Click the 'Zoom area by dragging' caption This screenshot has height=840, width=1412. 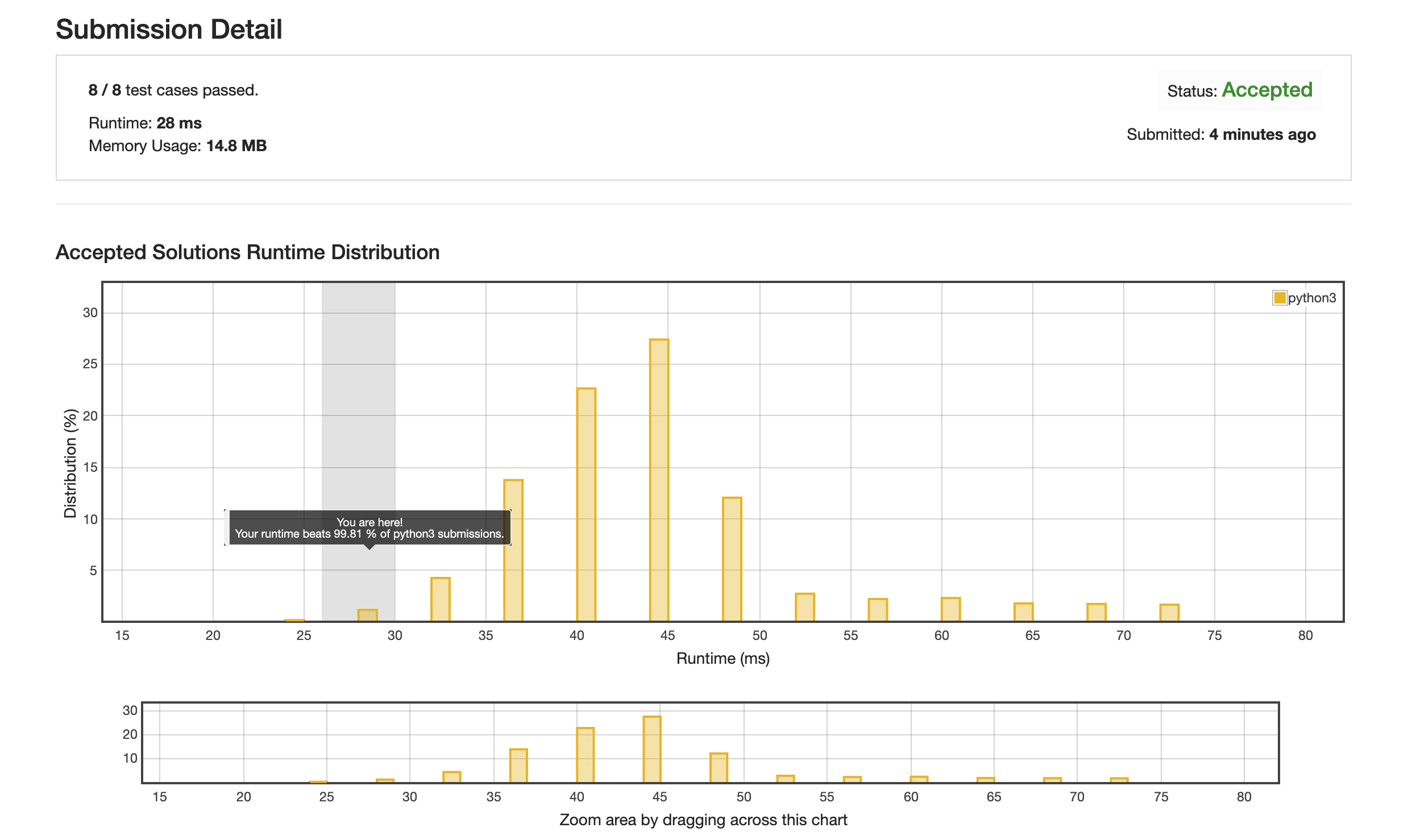[703, 820]
